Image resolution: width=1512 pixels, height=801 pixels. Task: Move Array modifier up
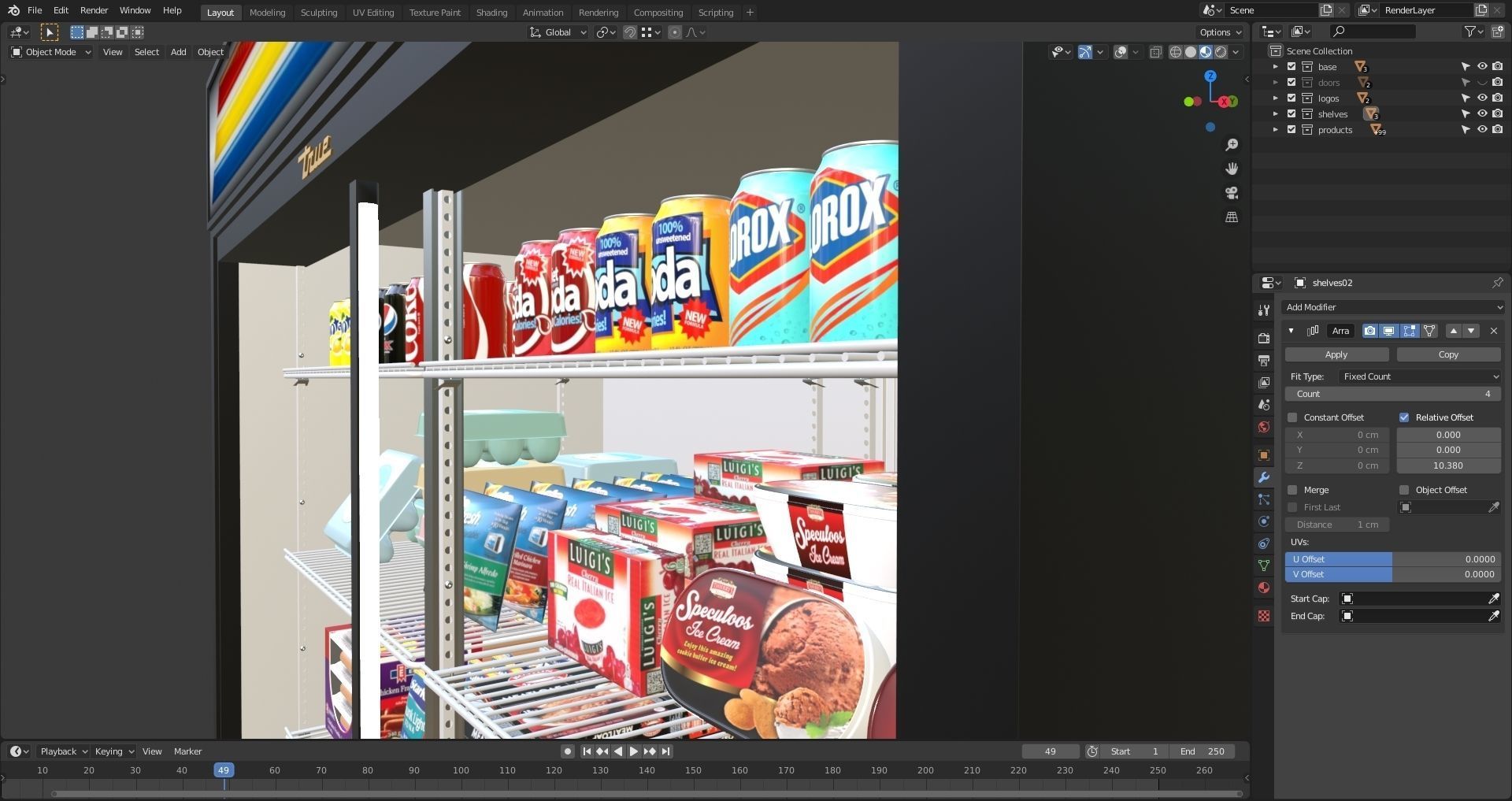(1454, 331)
